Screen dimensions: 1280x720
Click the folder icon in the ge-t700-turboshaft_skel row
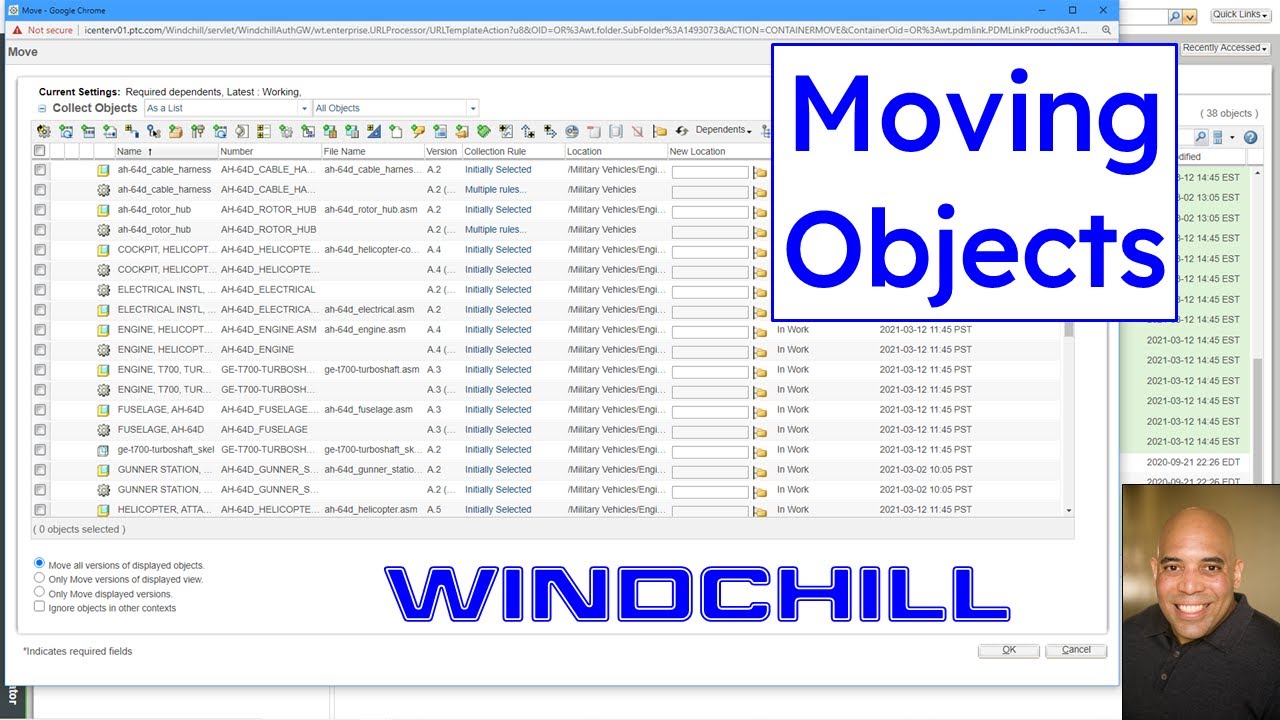coord(760,452)
